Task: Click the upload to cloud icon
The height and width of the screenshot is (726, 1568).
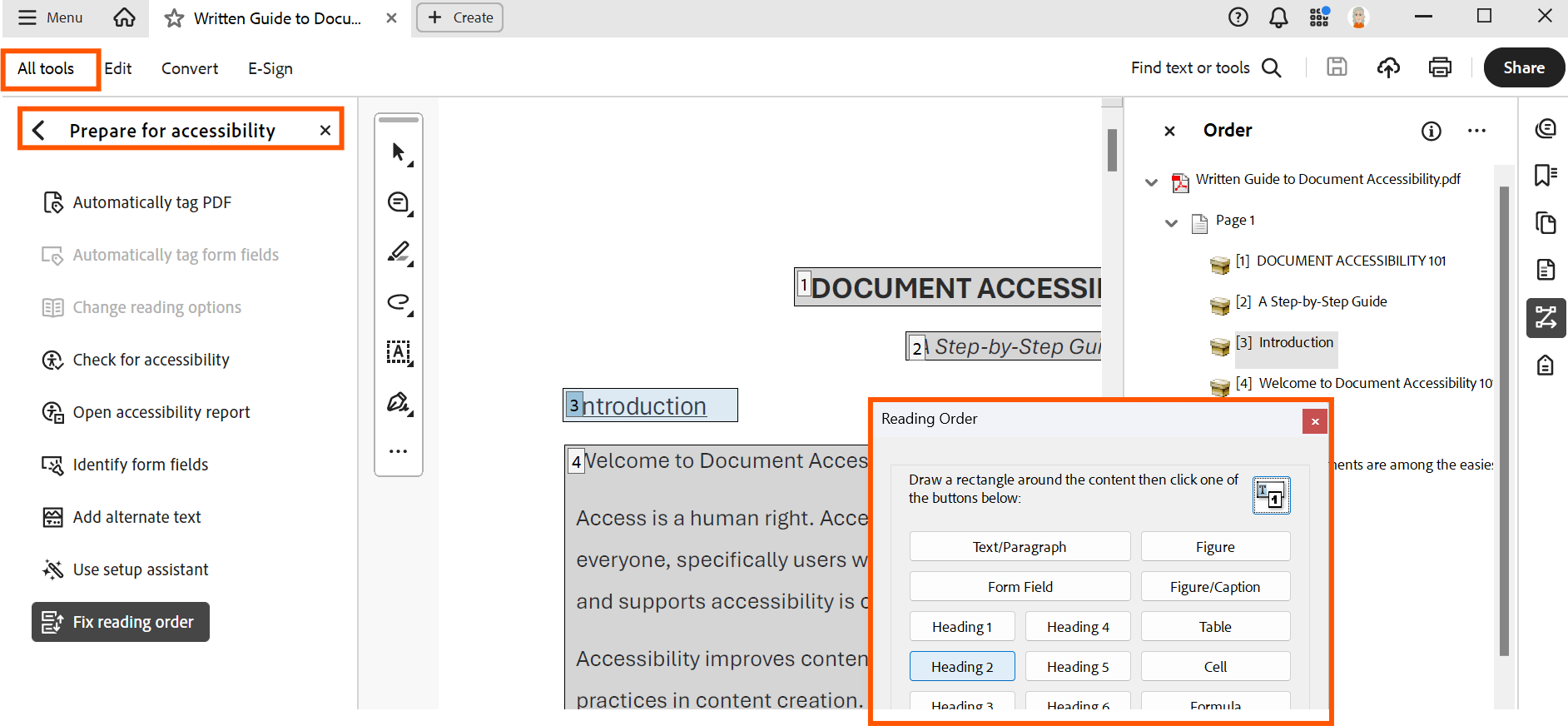Action: click(x=1388, y=67)
